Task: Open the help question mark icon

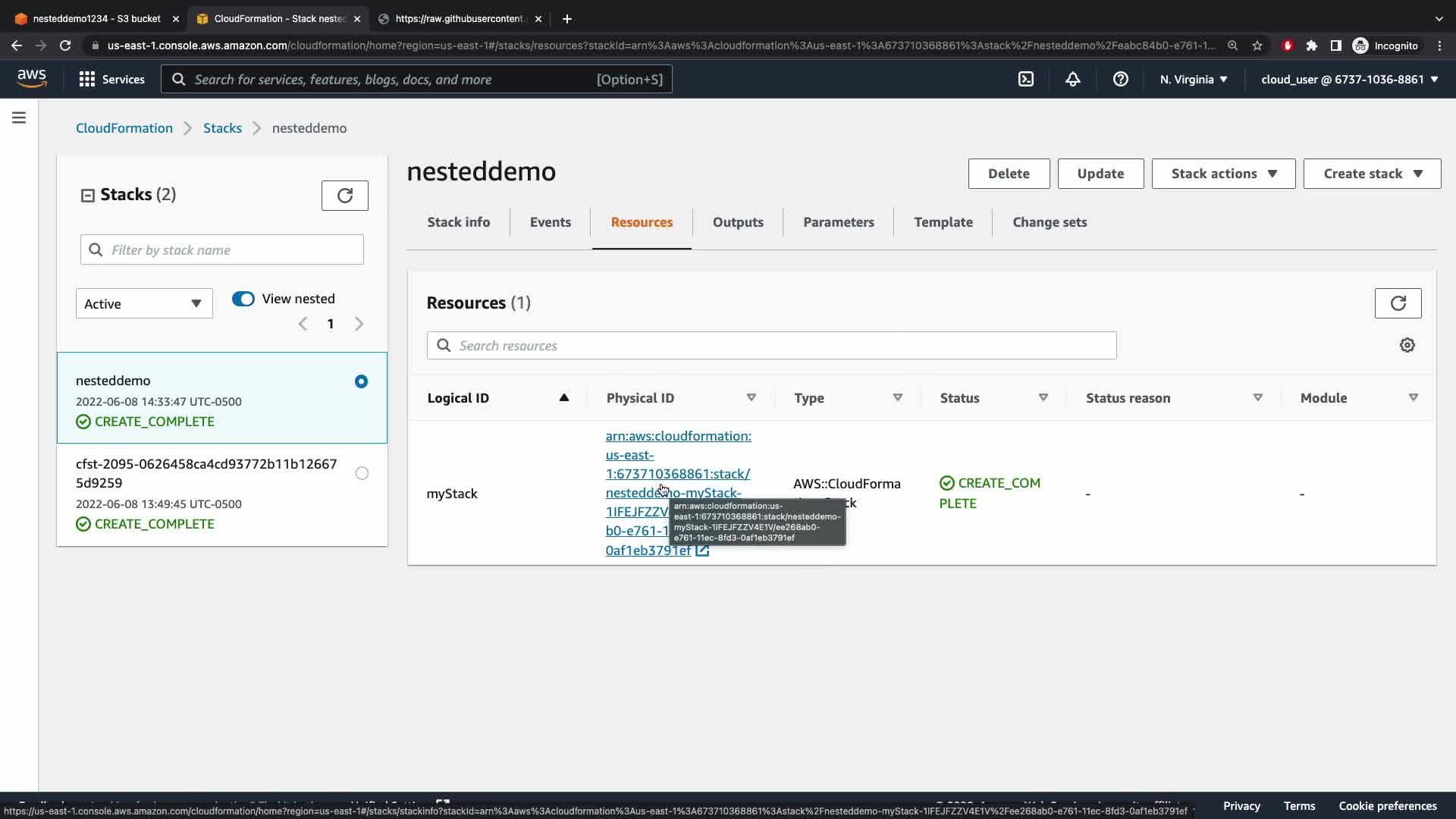Action: [1120, 79]
